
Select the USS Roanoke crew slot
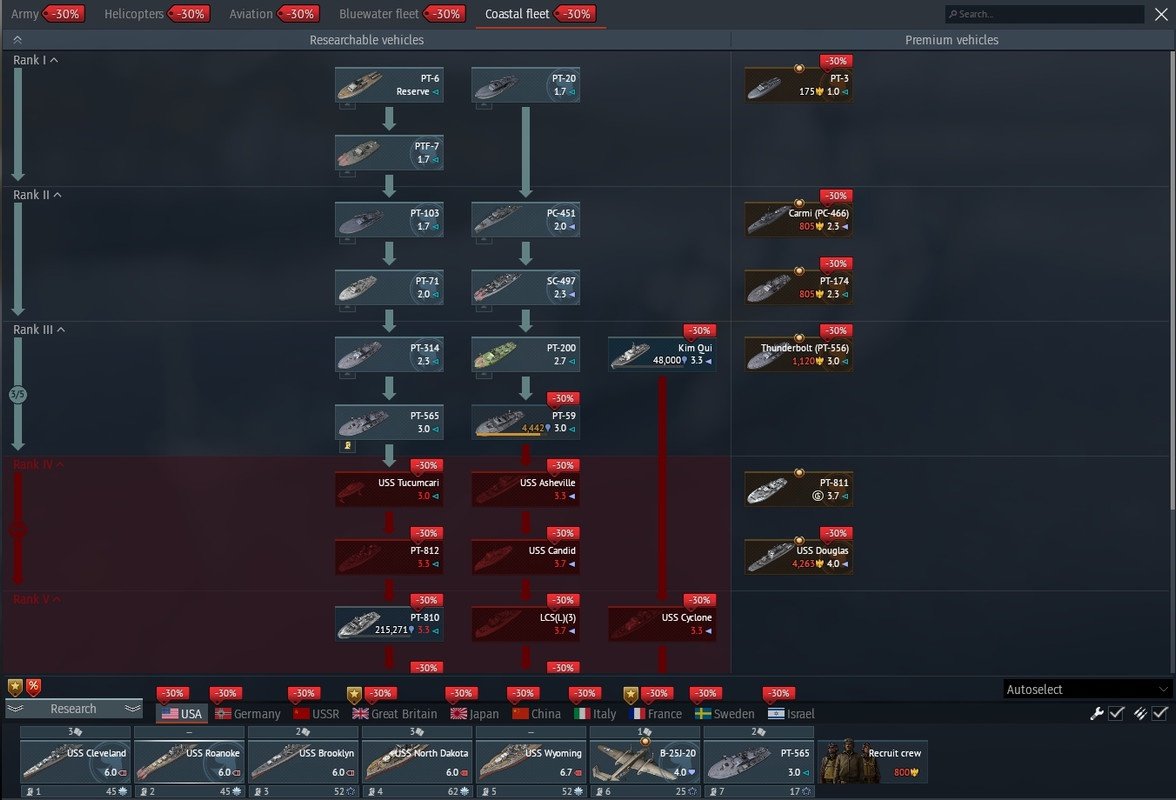pos(190,761)
